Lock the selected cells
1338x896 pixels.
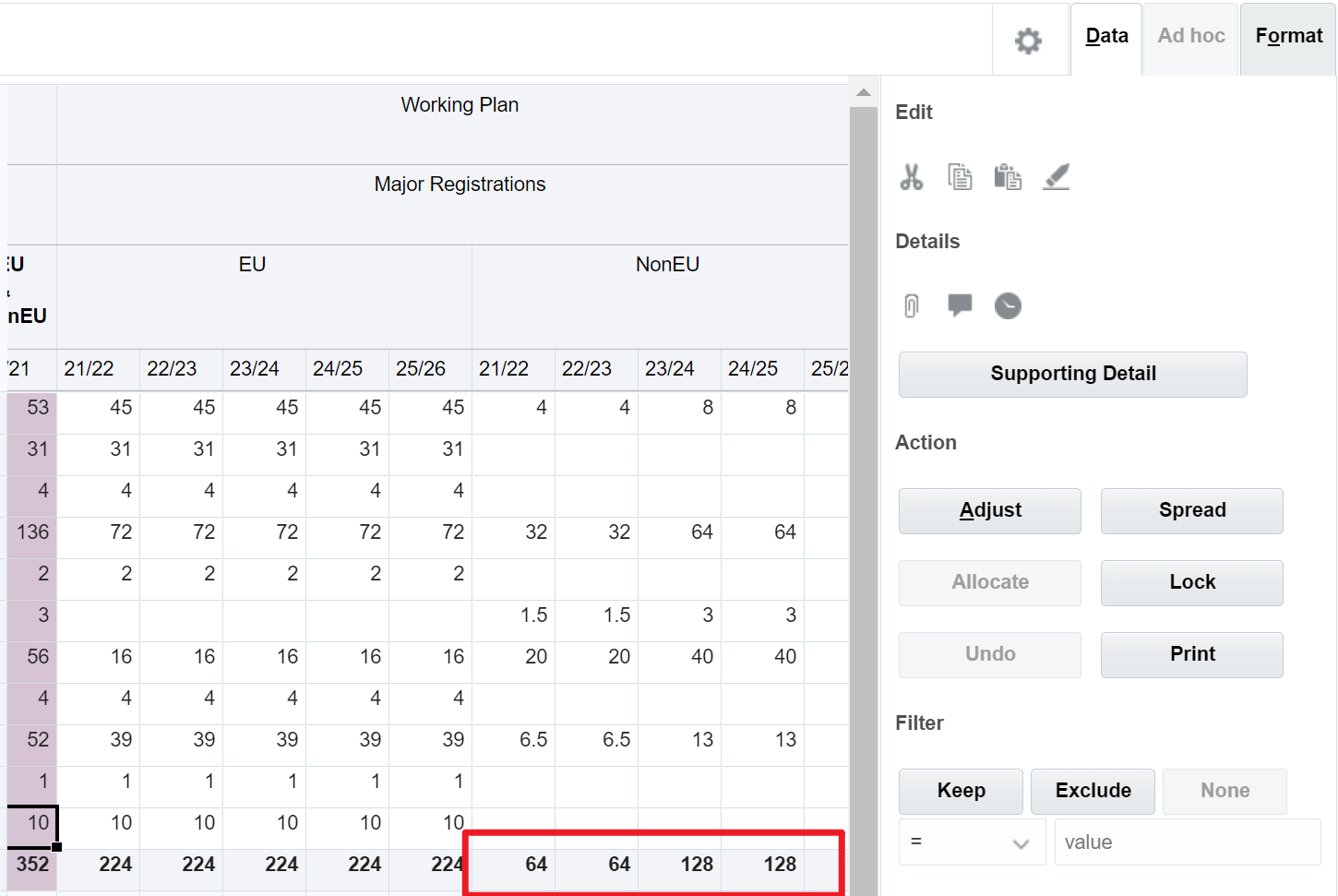(1191, 582)
